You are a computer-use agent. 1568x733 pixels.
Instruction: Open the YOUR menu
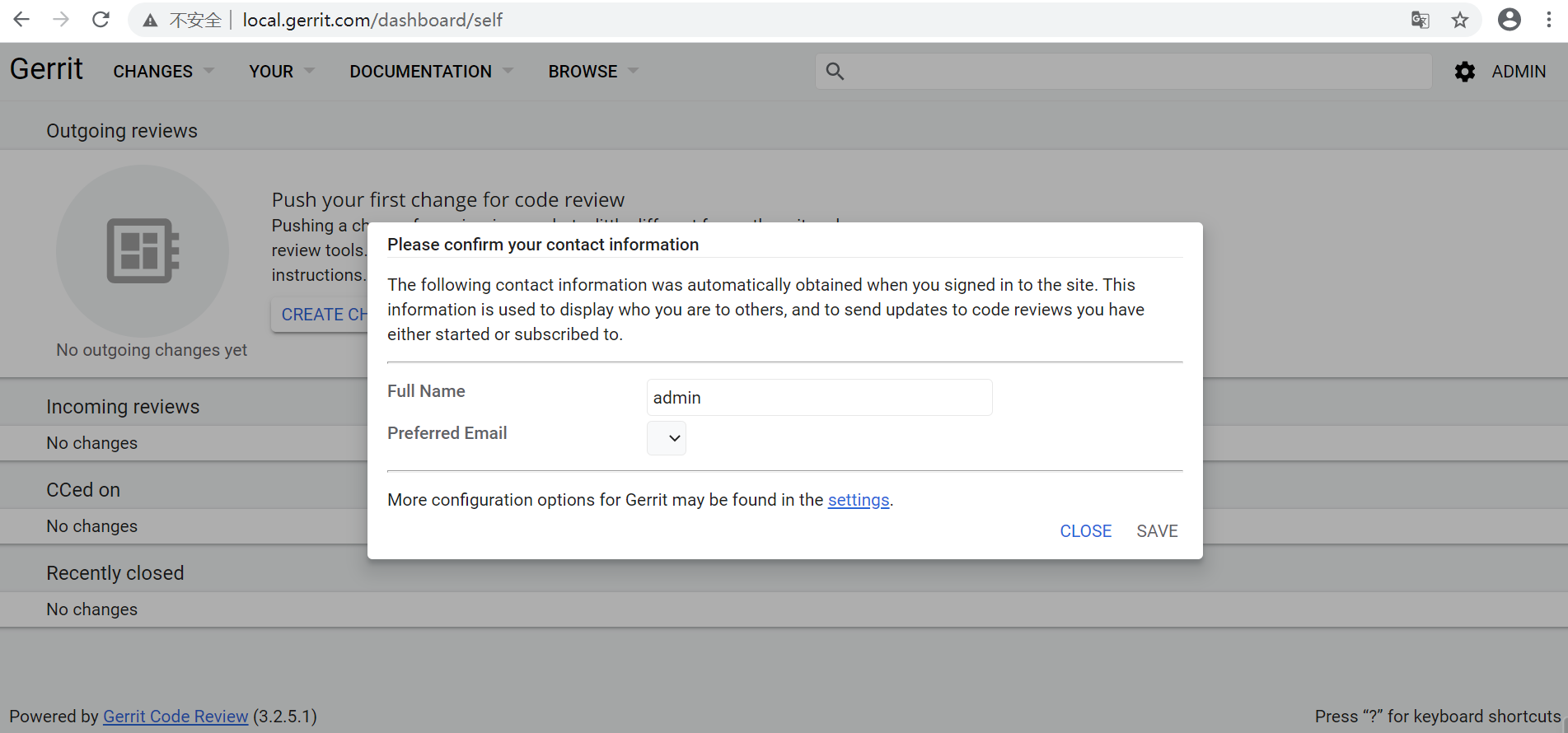pyautogui.click(x=271, y=72)
